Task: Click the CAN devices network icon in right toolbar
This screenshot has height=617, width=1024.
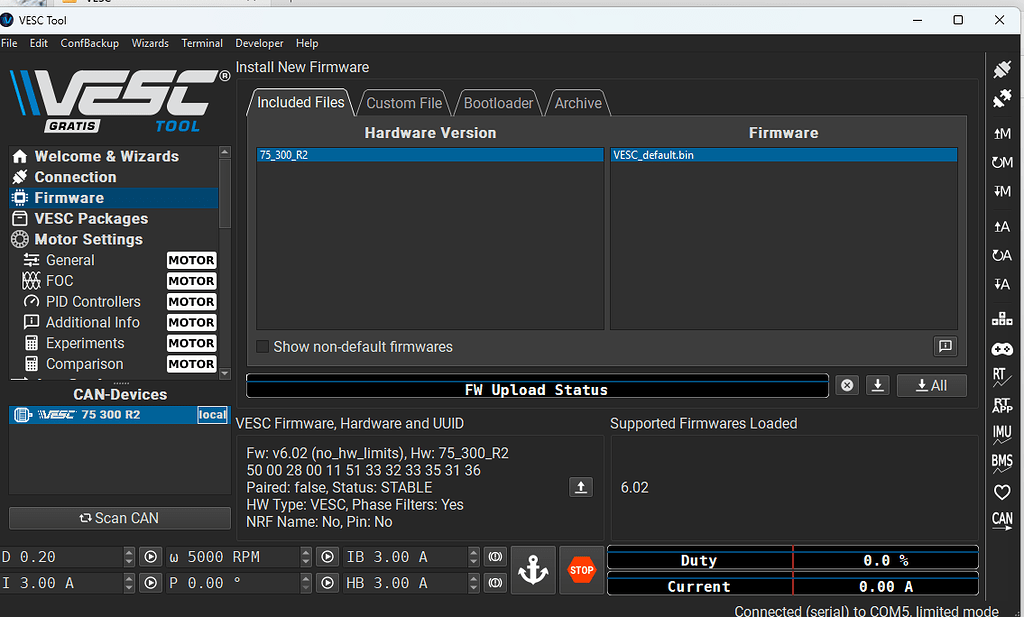Action: (1002, 319)
